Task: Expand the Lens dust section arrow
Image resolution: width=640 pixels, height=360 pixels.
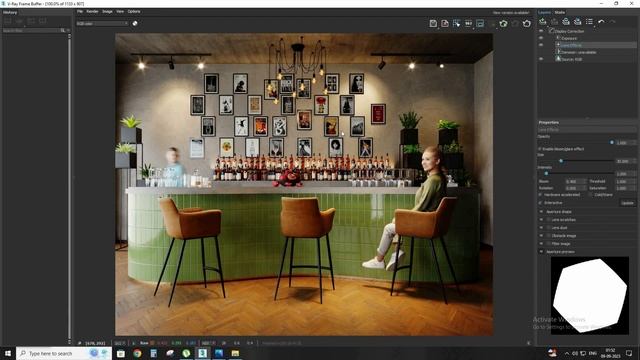Action: click(x=541, y=227)
